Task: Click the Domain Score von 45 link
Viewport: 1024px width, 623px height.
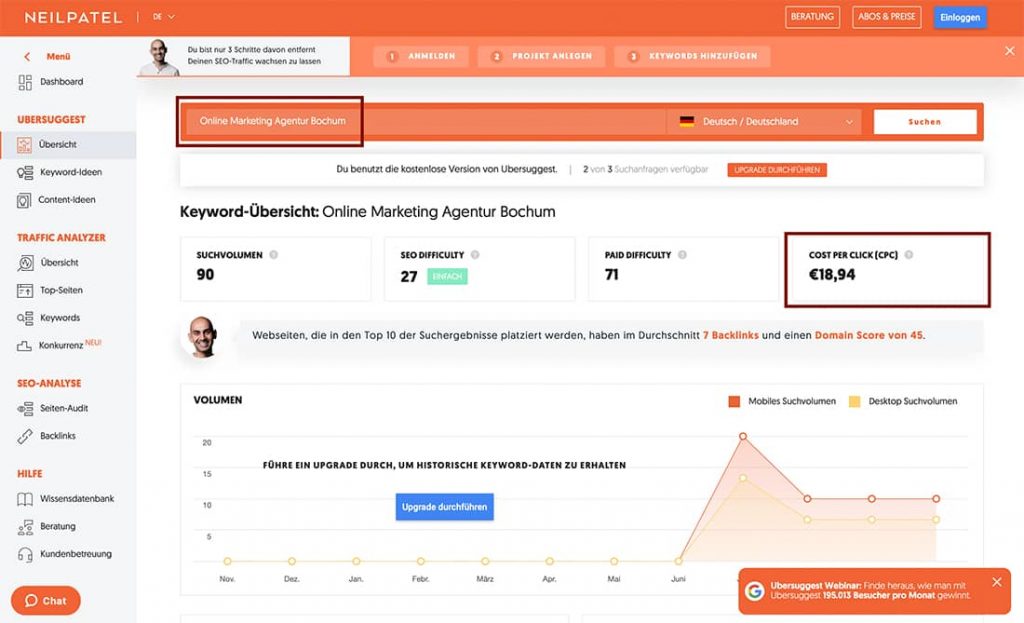Action: click(x=869, y=336)
